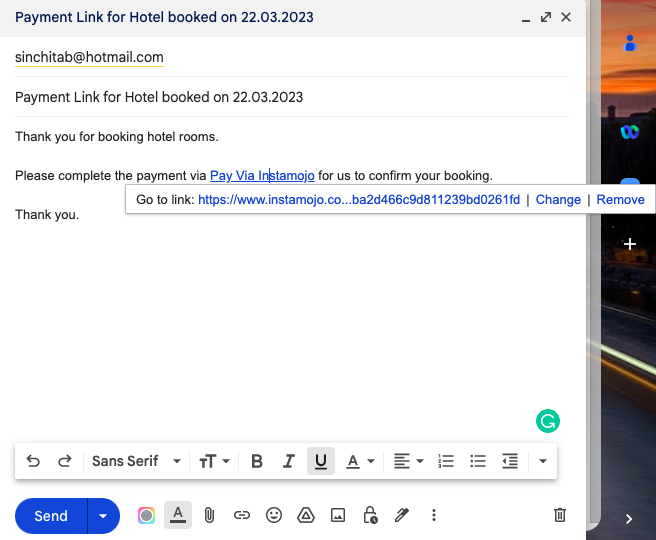Click the insert link icon

[x=241, y=516]
